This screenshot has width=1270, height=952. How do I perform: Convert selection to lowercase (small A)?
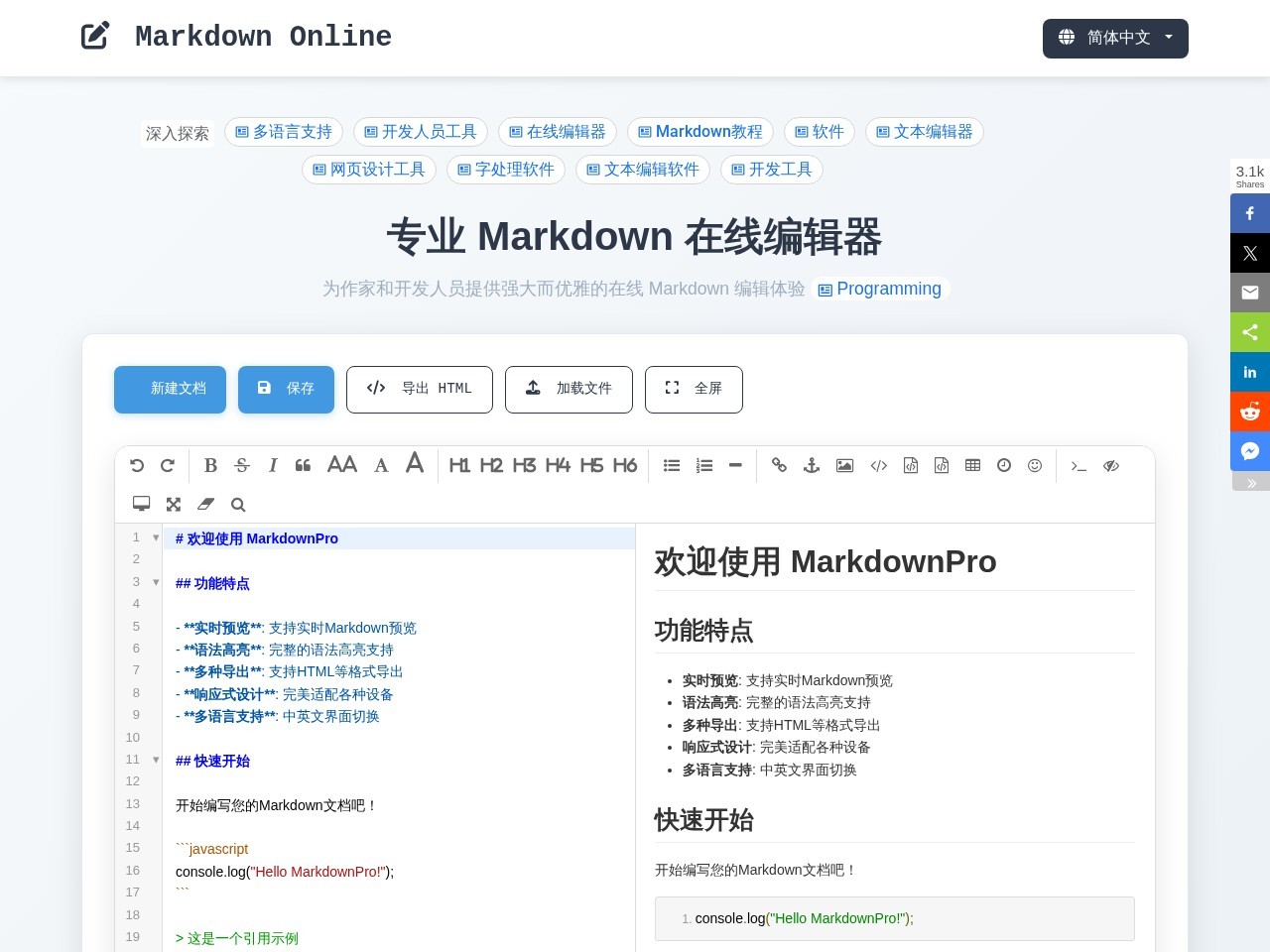point(381,465)
